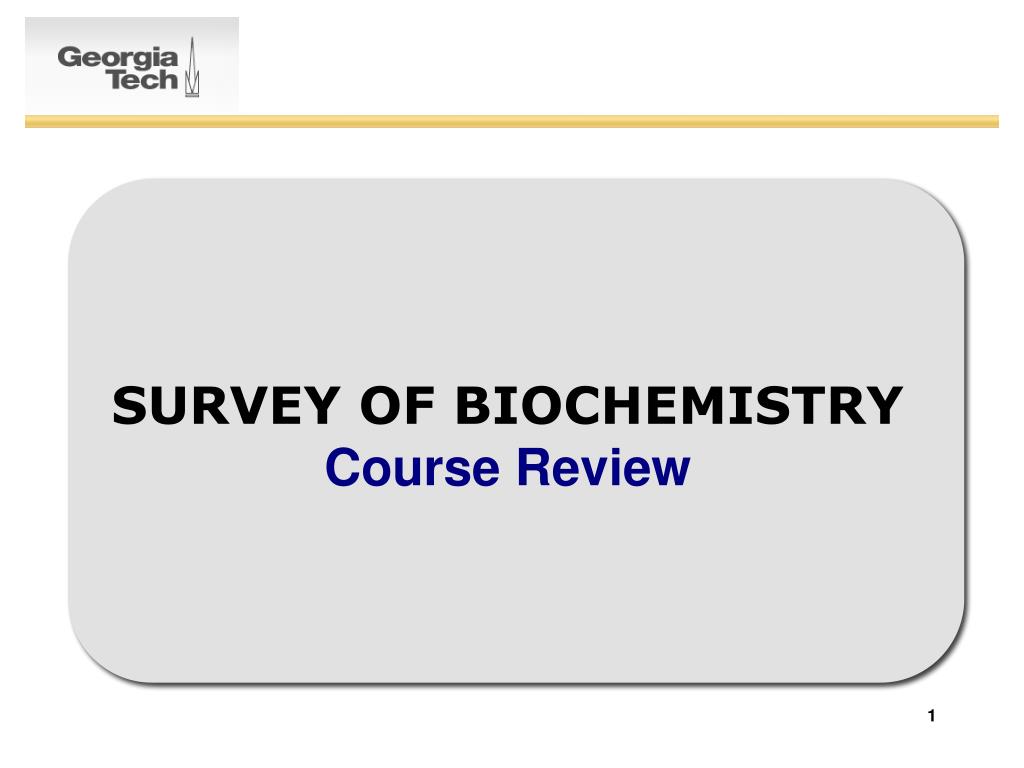Click the word Review in the subtitle
Screen dimensions: 1024x768
coord(603,468)
